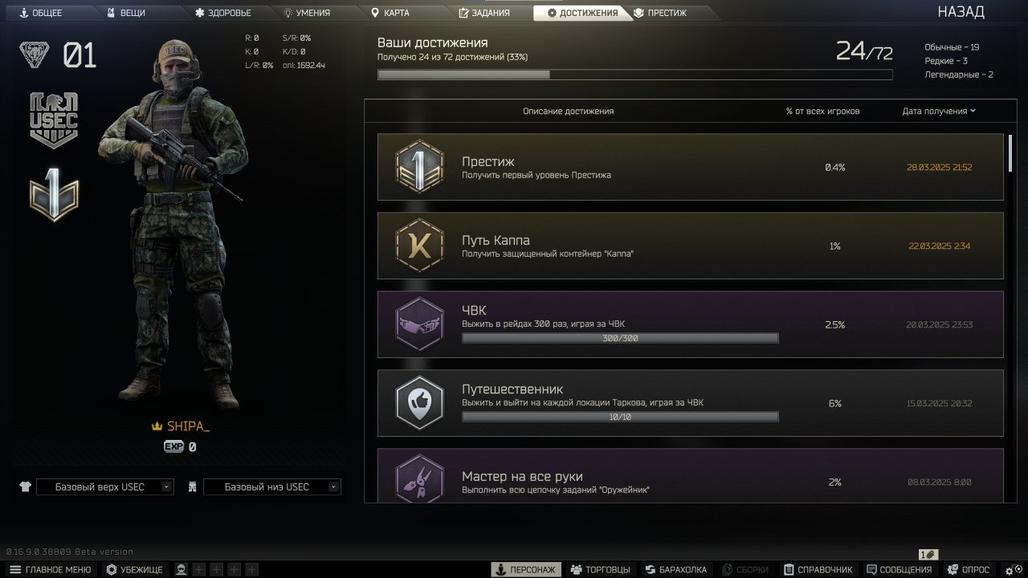Viewport: 1028px width, 578px height.
Task: Click the USEC faction emblem
Action: [54, 119]
